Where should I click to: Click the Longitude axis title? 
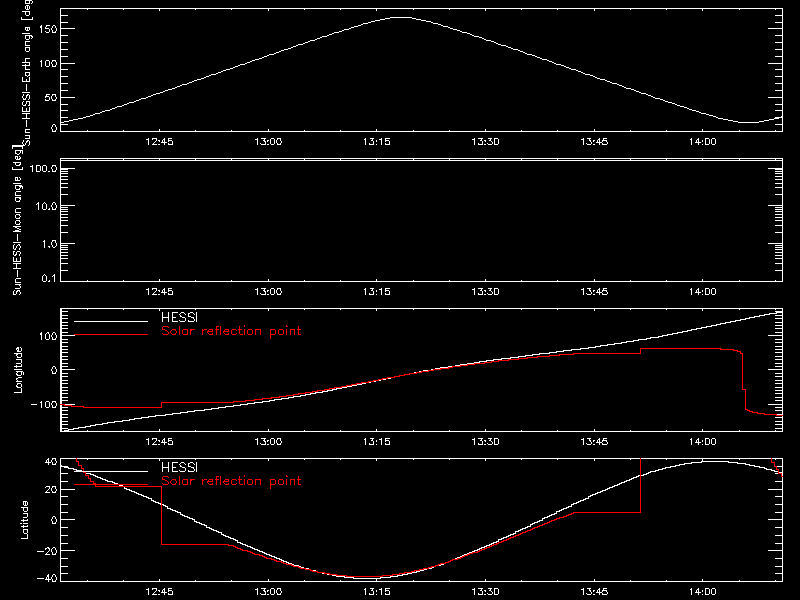(18, 370)
